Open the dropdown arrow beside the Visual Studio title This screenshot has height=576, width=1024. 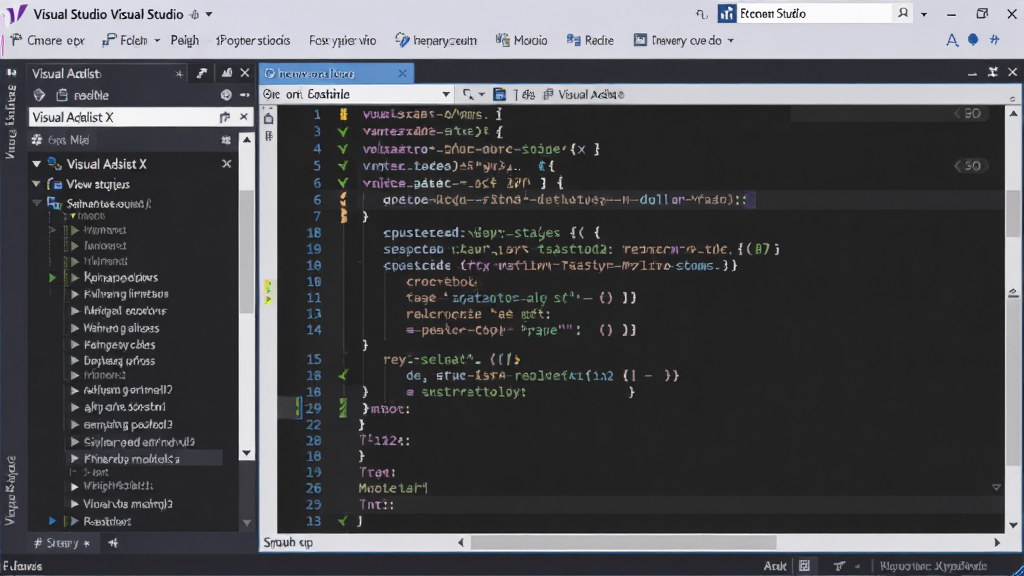(x=209, y=14)
